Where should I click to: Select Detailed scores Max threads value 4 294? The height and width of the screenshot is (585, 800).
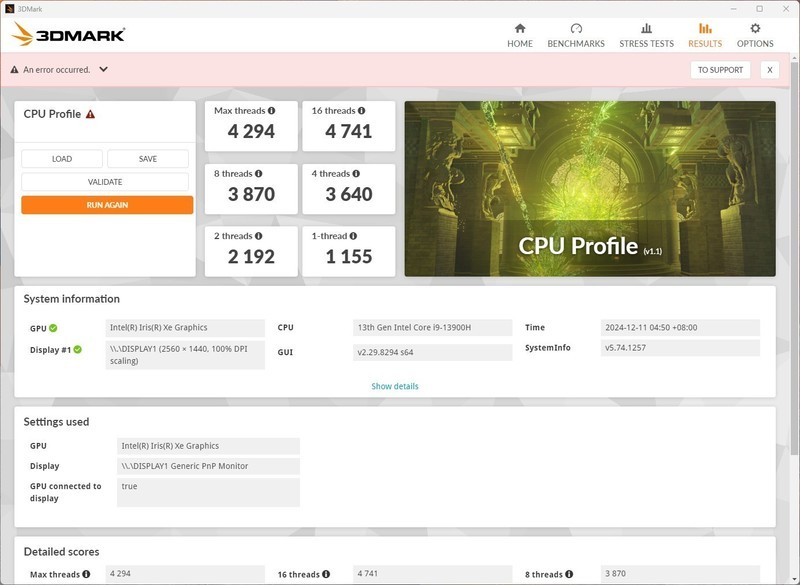pyautogui.click(x=185, y=573)
